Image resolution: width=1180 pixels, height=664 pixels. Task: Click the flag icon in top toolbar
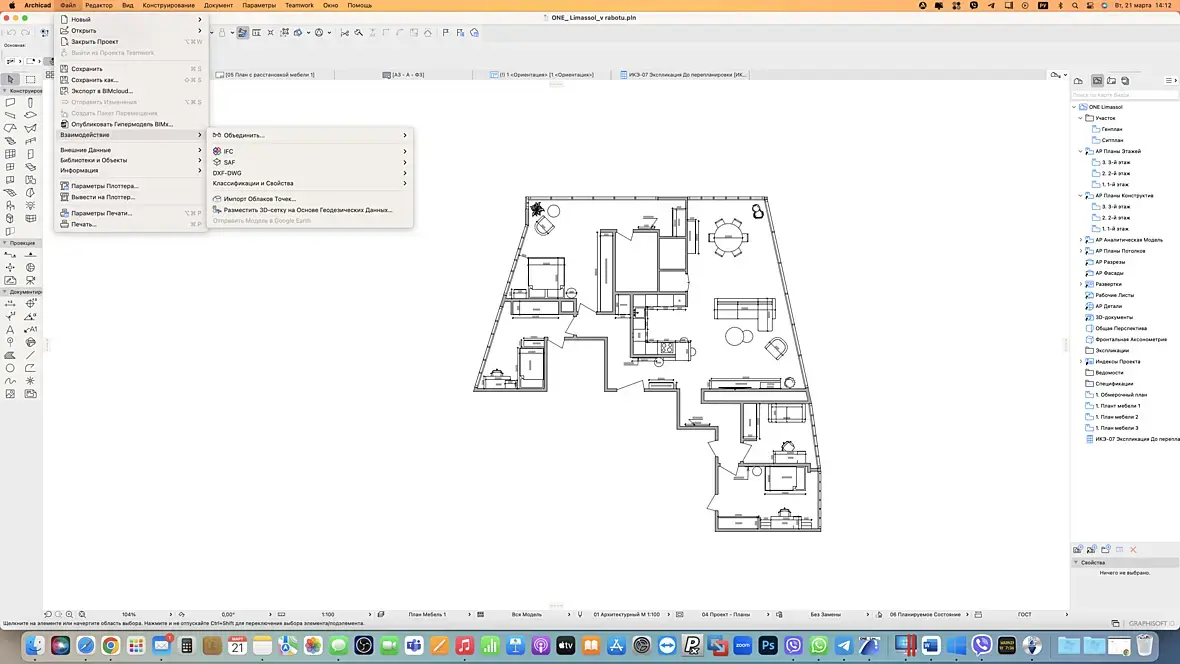446,32
